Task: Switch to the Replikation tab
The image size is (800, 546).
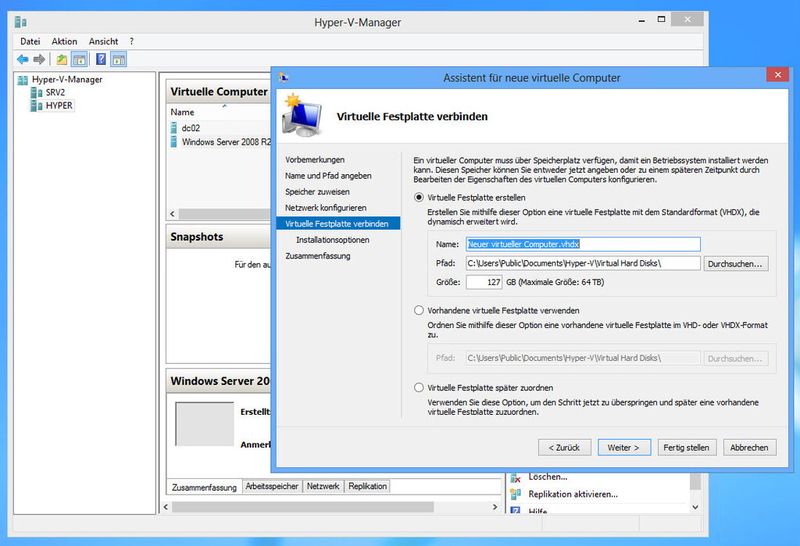Action: pyautogui.click(x=367, y=486)
